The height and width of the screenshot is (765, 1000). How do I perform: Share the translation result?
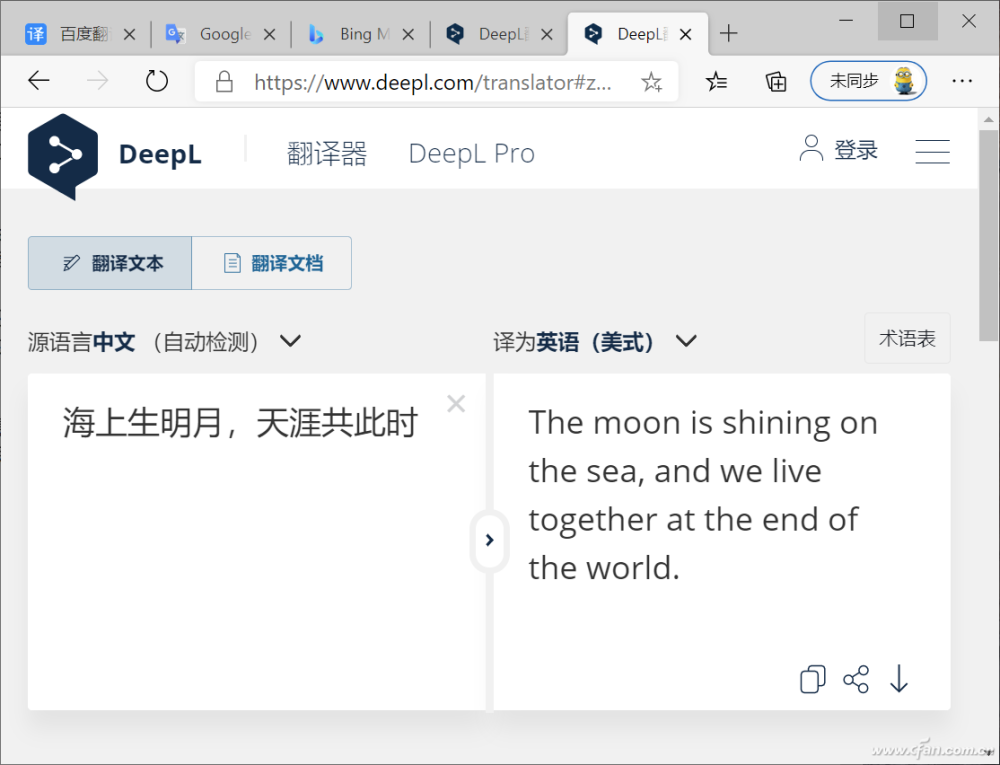[x=856, y=680]
